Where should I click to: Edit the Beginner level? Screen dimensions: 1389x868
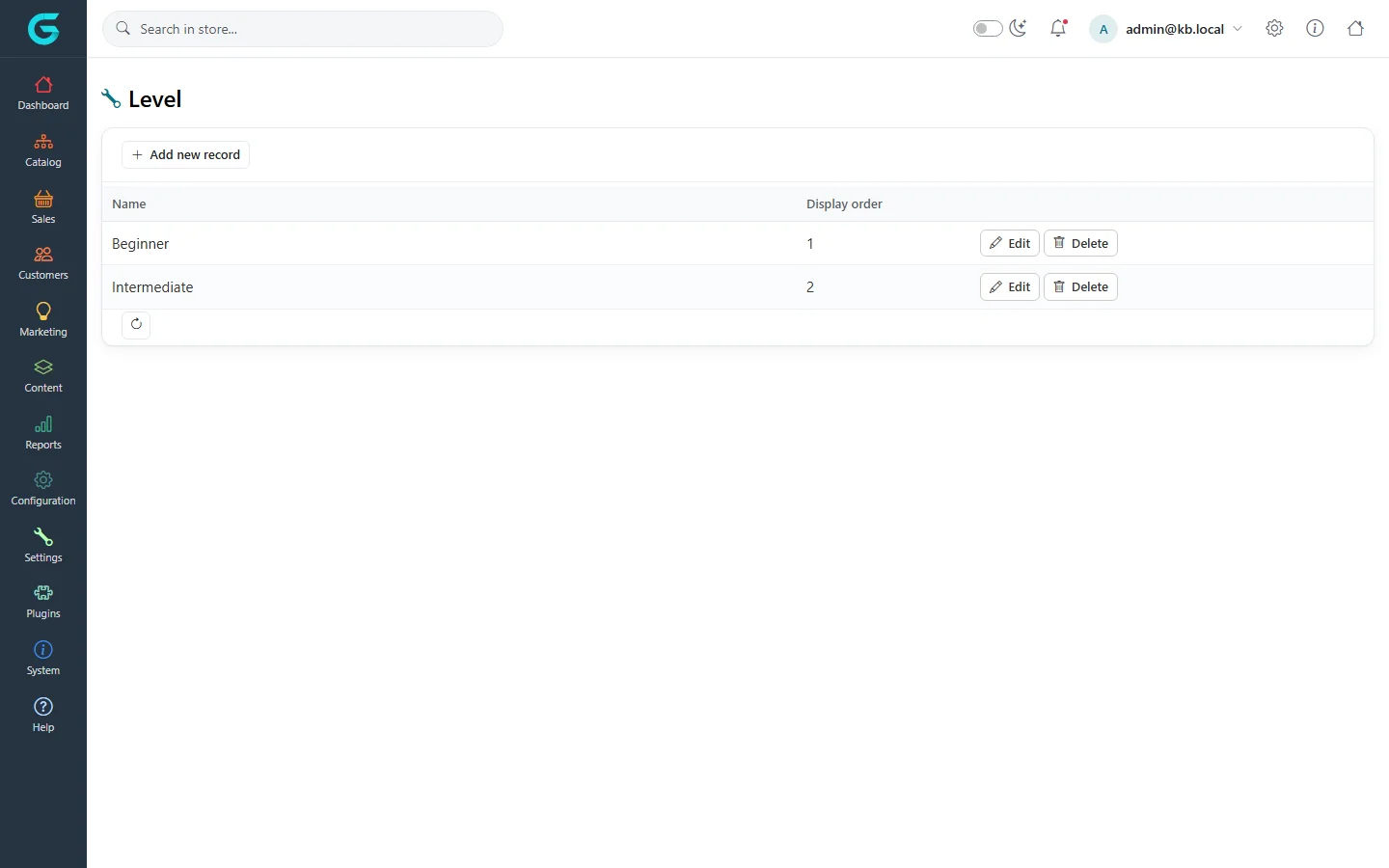(1009, 243)
